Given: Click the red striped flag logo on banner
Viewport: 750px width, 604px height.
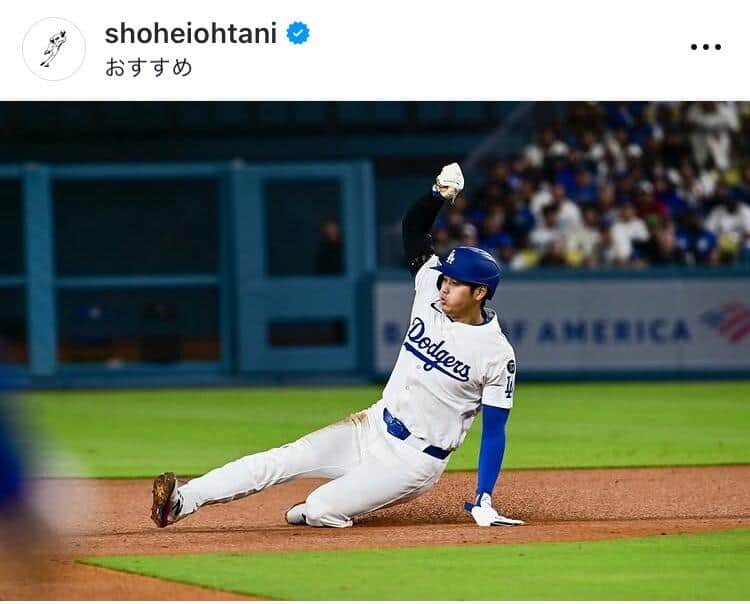Looking at the screenshot, I should tap(726, 321).
